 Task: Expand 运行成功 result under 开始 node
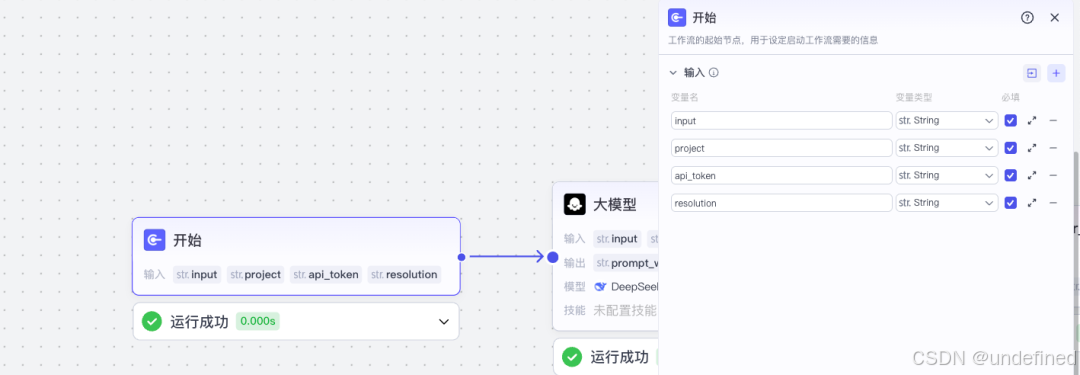pyautogui.click(x=444, y=322)
